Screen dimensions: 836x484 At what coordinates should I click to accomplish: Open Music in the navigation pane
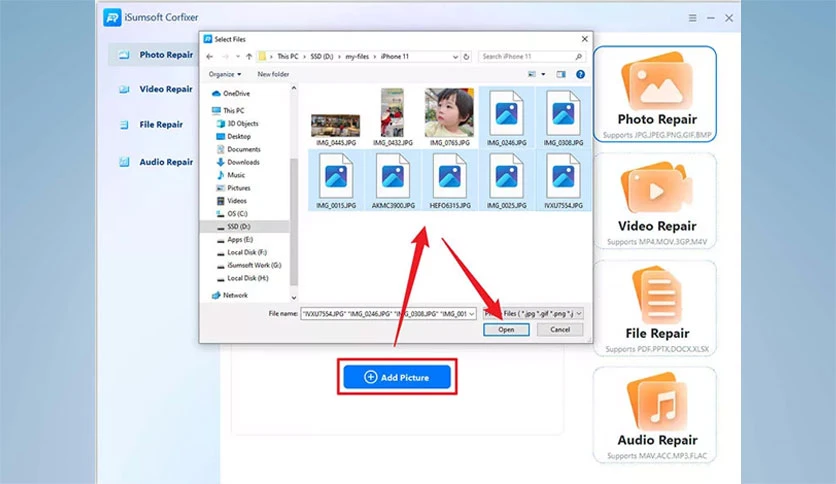tap(231, 175)
